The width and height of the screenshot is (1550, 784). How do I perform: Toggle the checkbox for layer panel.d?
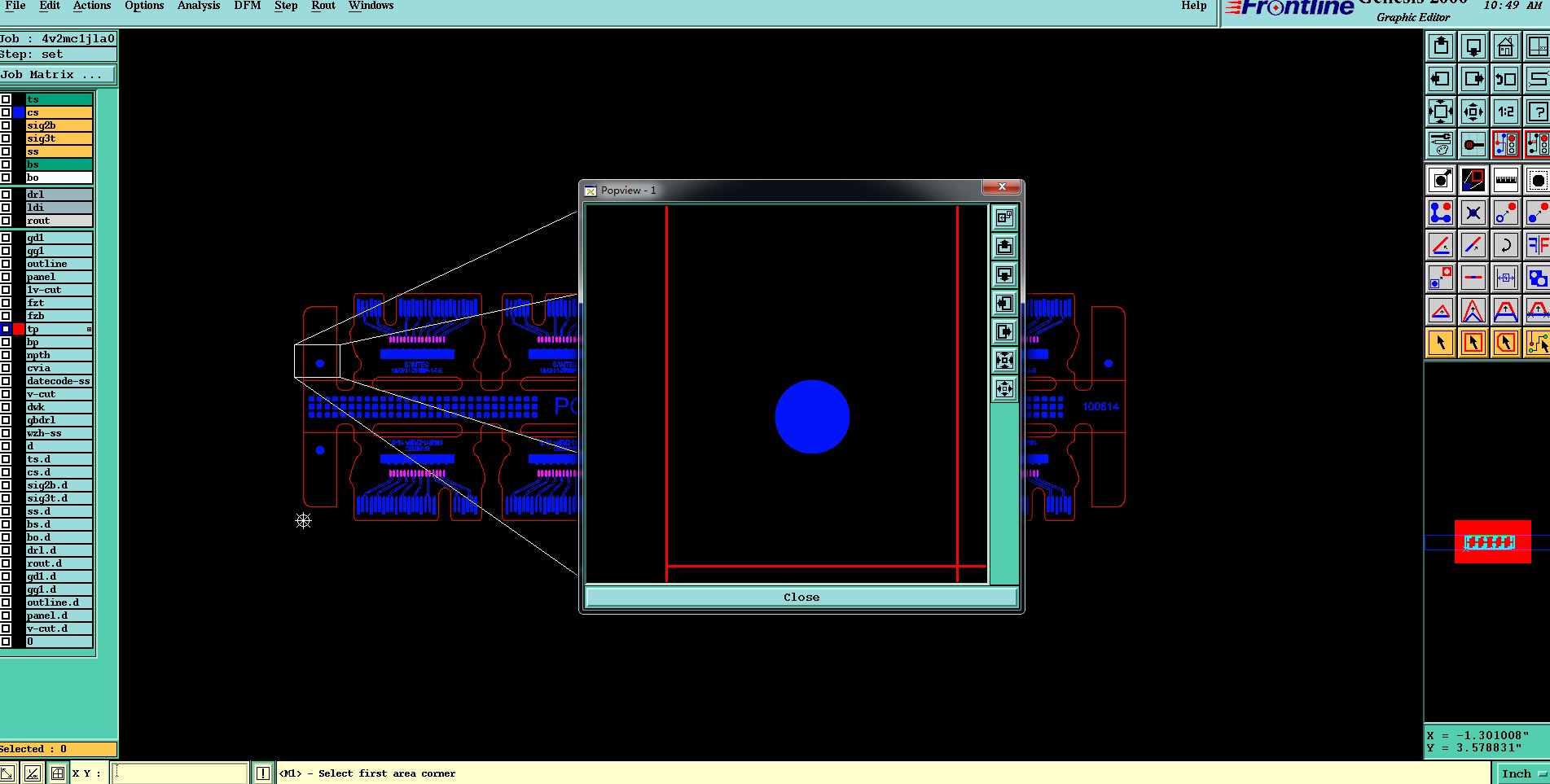click(x=6, y=615)
